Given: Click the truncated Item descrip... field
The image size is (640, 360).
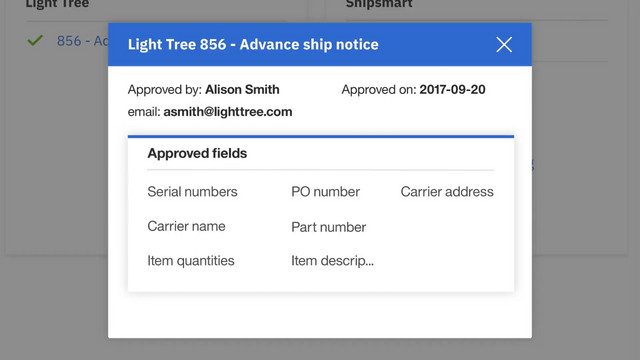Looking at the screenshot, I should [332, 260].
